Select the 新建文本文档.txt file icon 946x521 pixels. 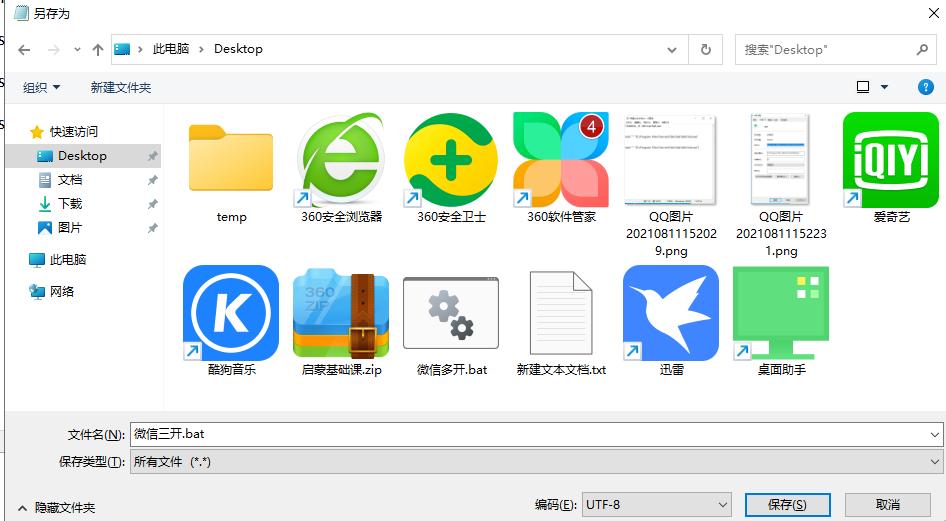(x=561, y=313)
